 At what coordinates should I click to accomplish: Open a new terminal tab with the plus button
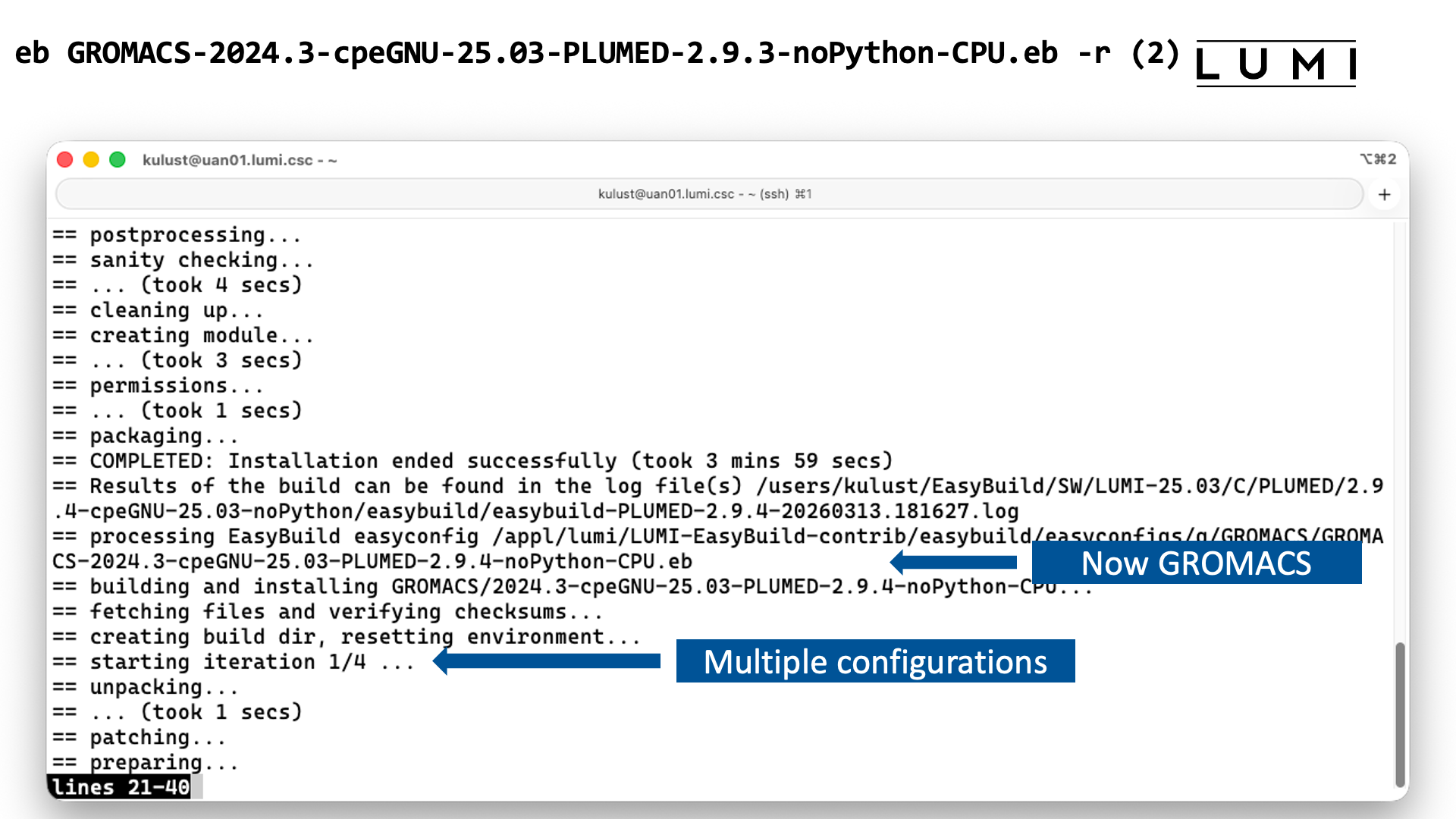pyautogui.click(x=1384, y=194)
